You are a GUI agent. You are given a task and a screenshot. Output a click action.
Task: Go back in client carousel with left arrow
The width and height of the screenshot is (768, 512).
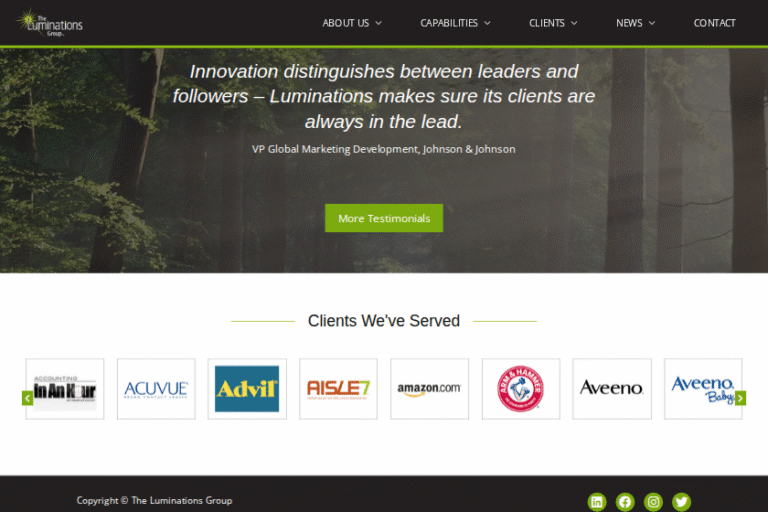pyautogui.click(x=27, y=398)
